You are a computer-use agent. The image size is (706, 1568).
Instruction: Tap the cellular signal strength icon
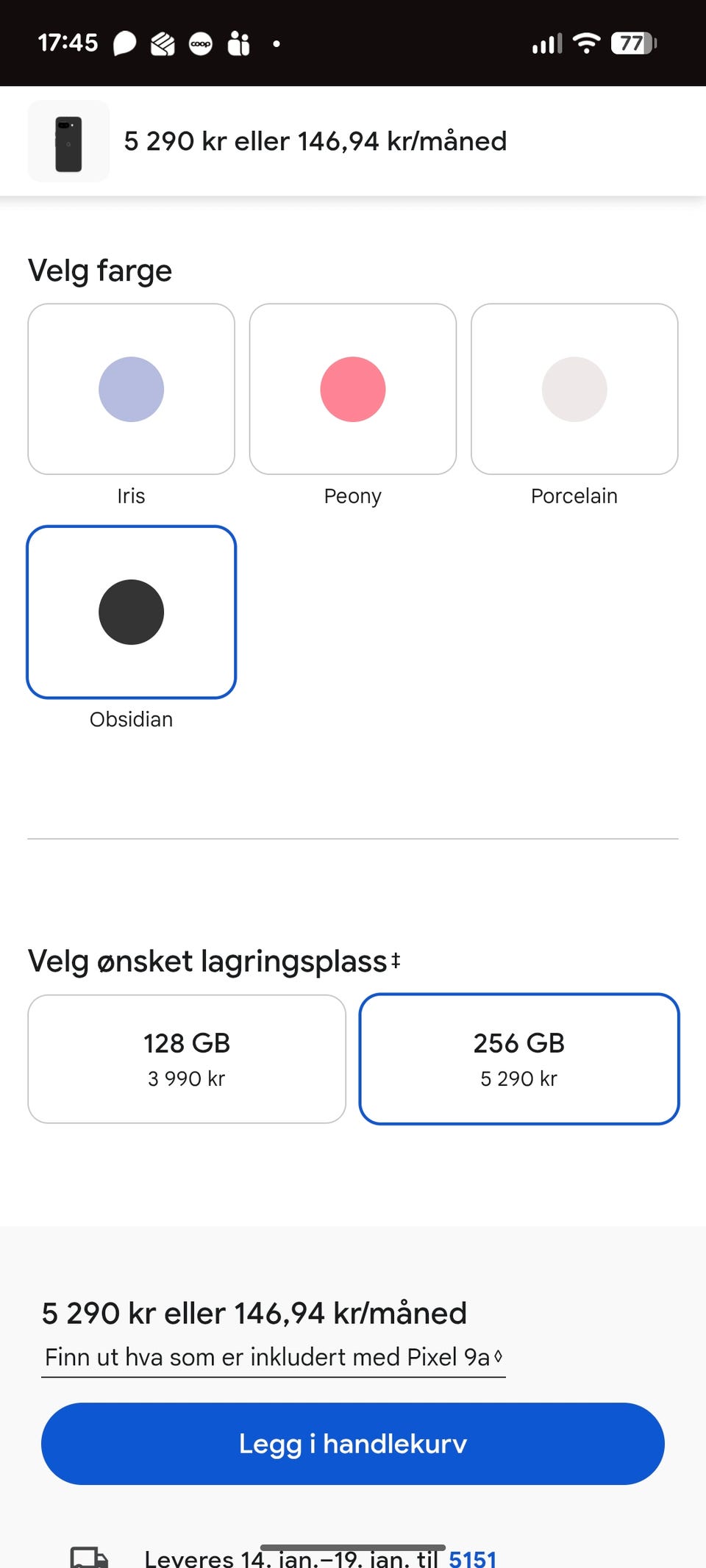(x=546, y=44)
